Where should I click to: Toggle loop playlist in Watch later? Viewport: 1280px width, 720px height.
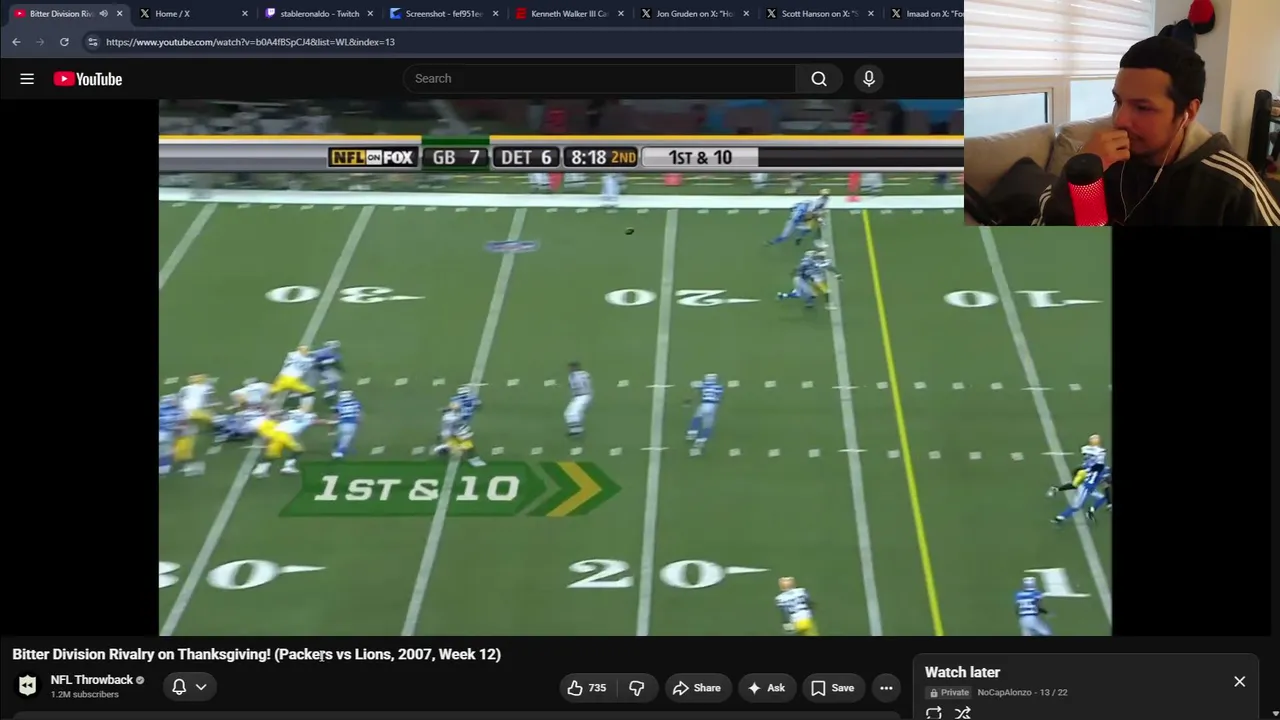pyautogui.click(x=934, y=713)
